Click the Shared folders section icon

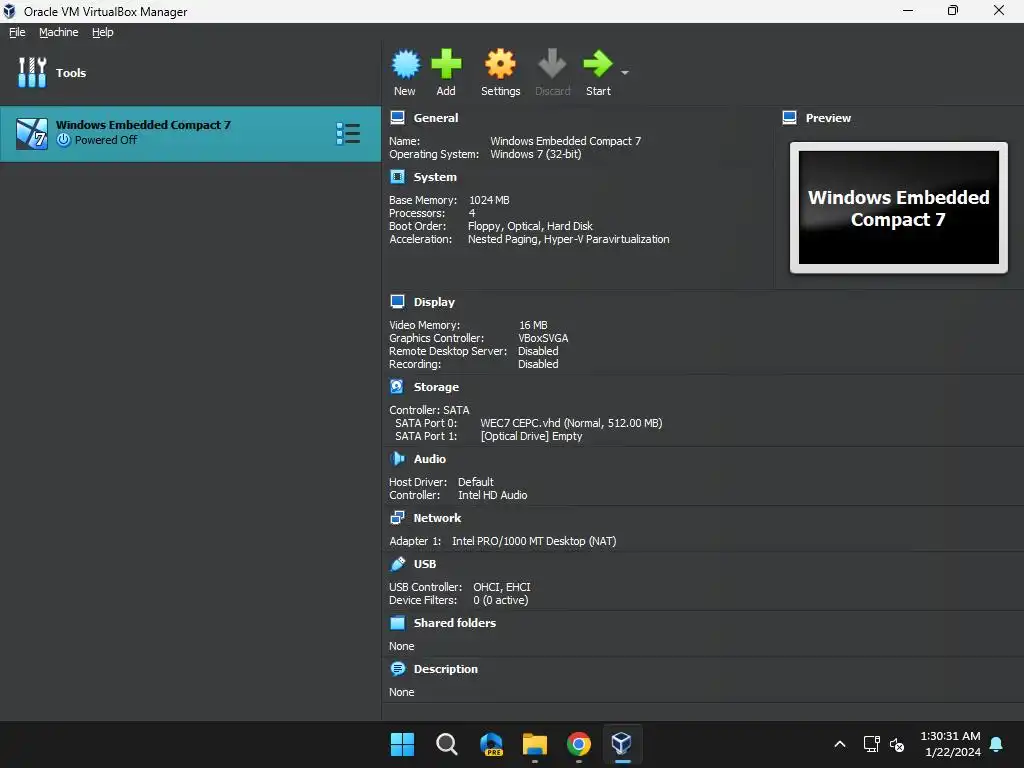tap(397, 622)
